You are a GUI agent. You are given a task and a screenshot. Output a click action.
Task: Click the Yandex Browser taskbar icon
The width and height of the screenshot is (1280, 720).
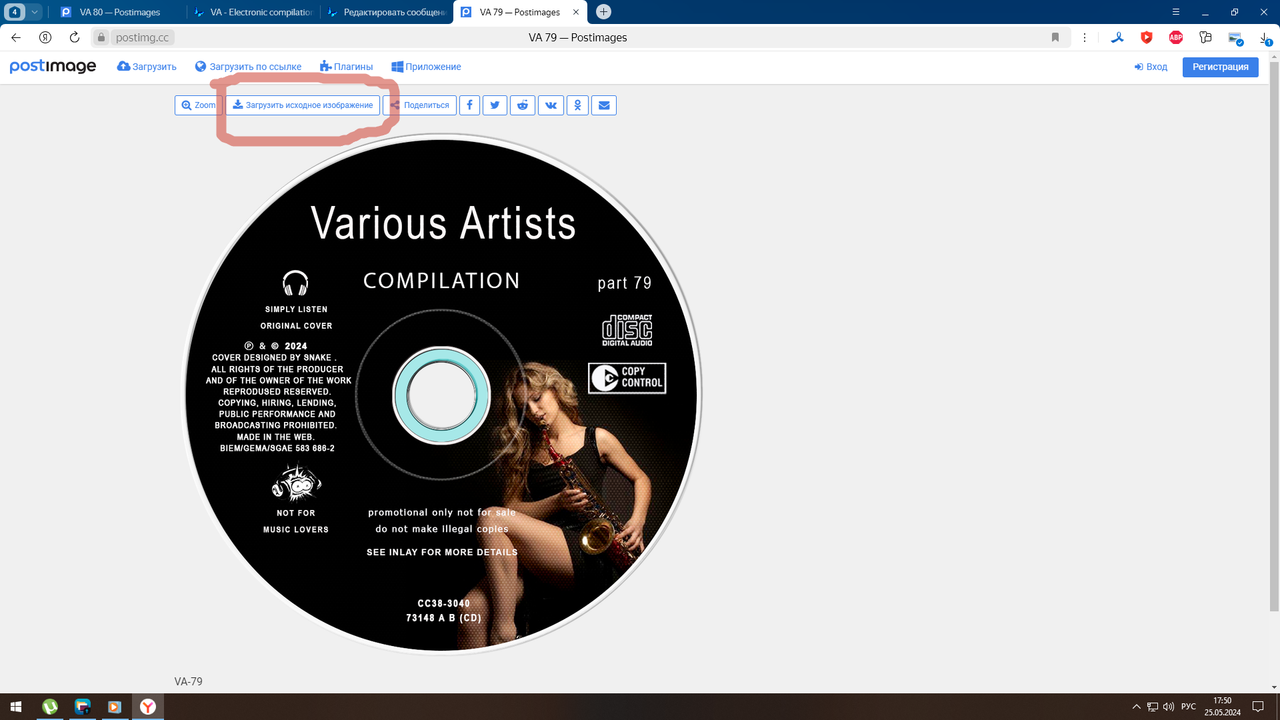click(147, 706)
